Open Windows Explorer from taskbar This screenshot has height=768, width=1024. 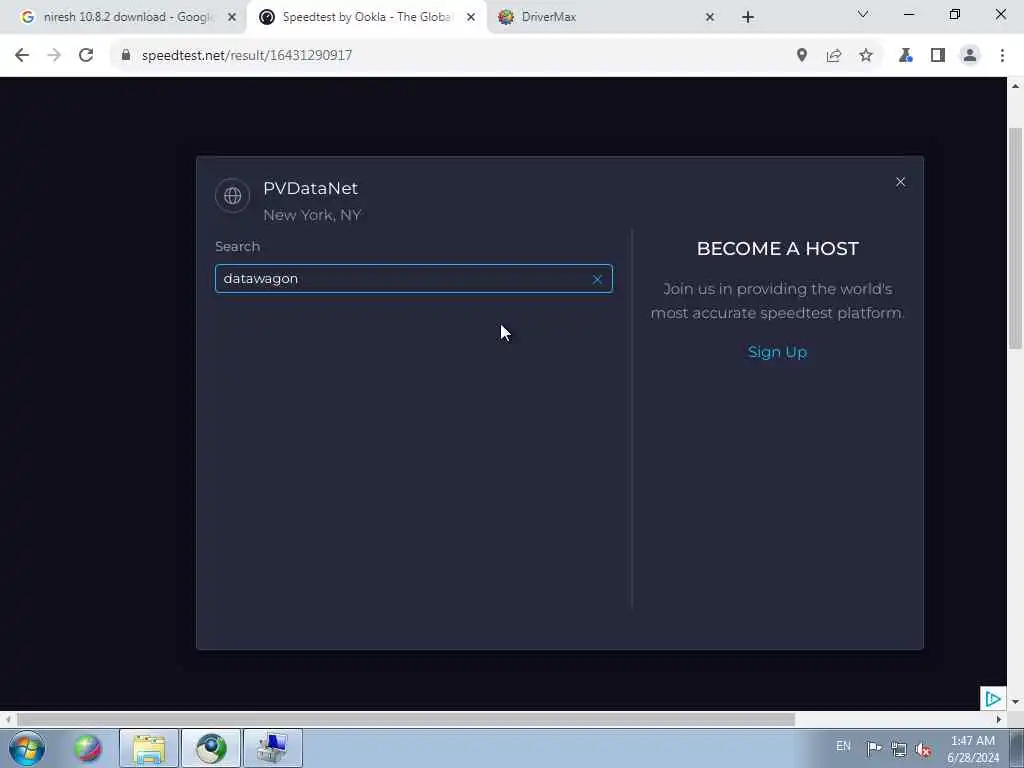[149, 748]
